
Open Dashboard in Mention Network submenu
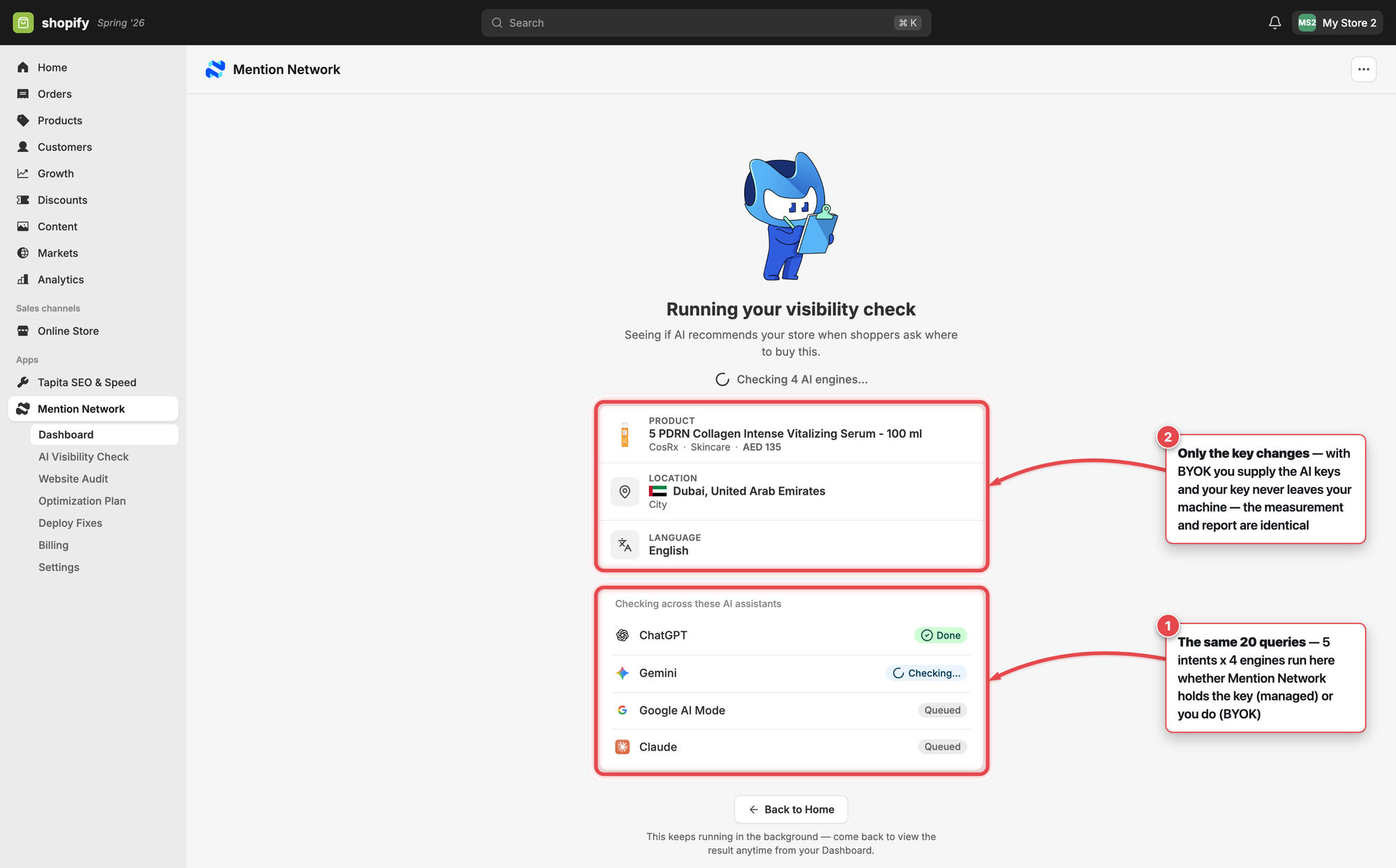tap(104, 435)
